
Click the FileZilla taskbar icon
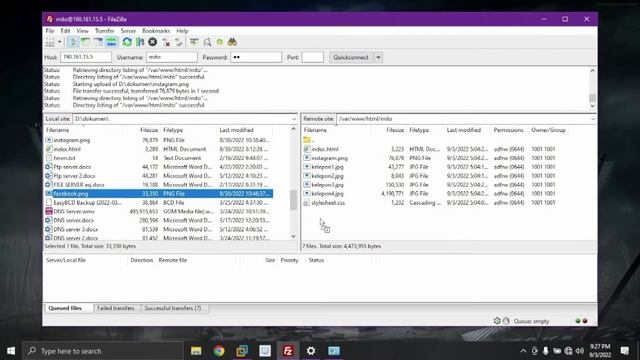tap(288, 351)
